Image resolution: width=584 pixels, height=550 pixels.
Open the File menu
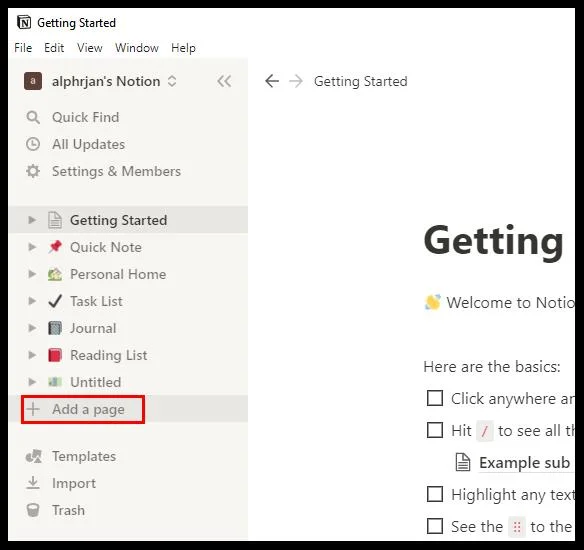click(x=23, y=48)
